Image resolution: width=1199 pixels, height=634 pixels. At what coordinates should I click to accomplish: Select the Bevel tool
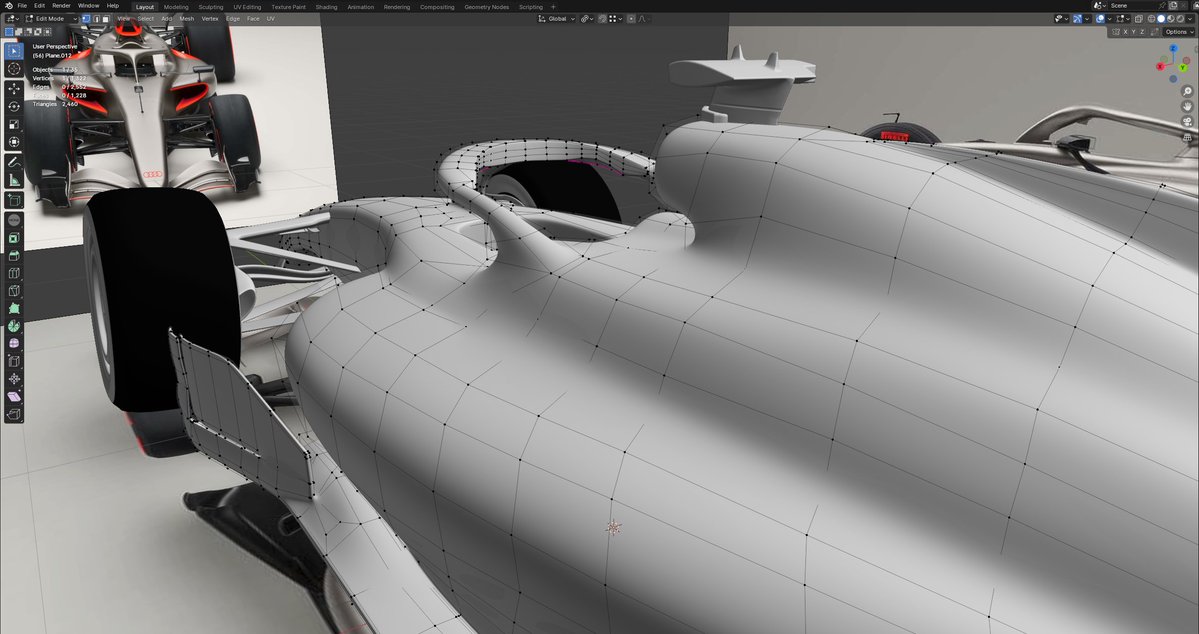click(14, 255)
